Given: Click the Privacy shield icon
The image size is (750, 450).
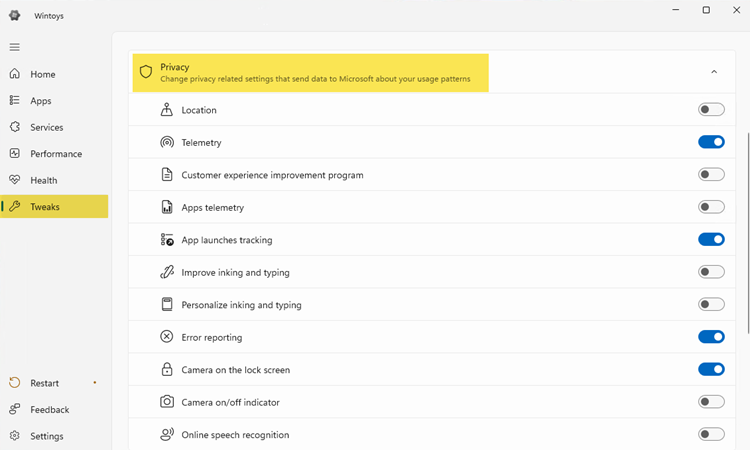Looking at the screenshot, I should [x=146, y=72].
